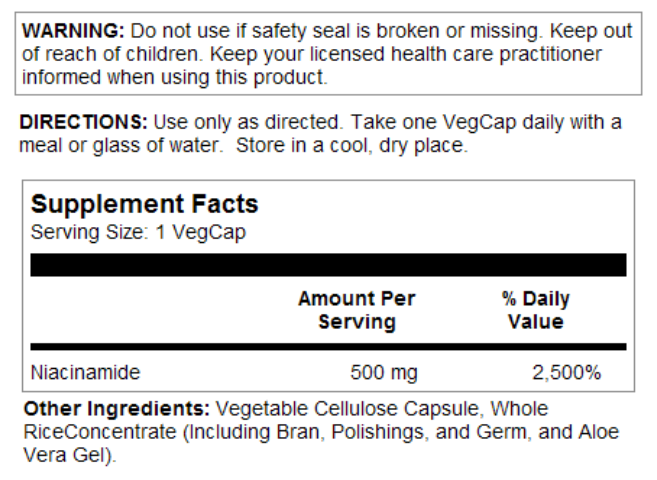Click the Other Ingredients label
The height and width of the screenshot is (480, 657).
(x=116, y=409)
